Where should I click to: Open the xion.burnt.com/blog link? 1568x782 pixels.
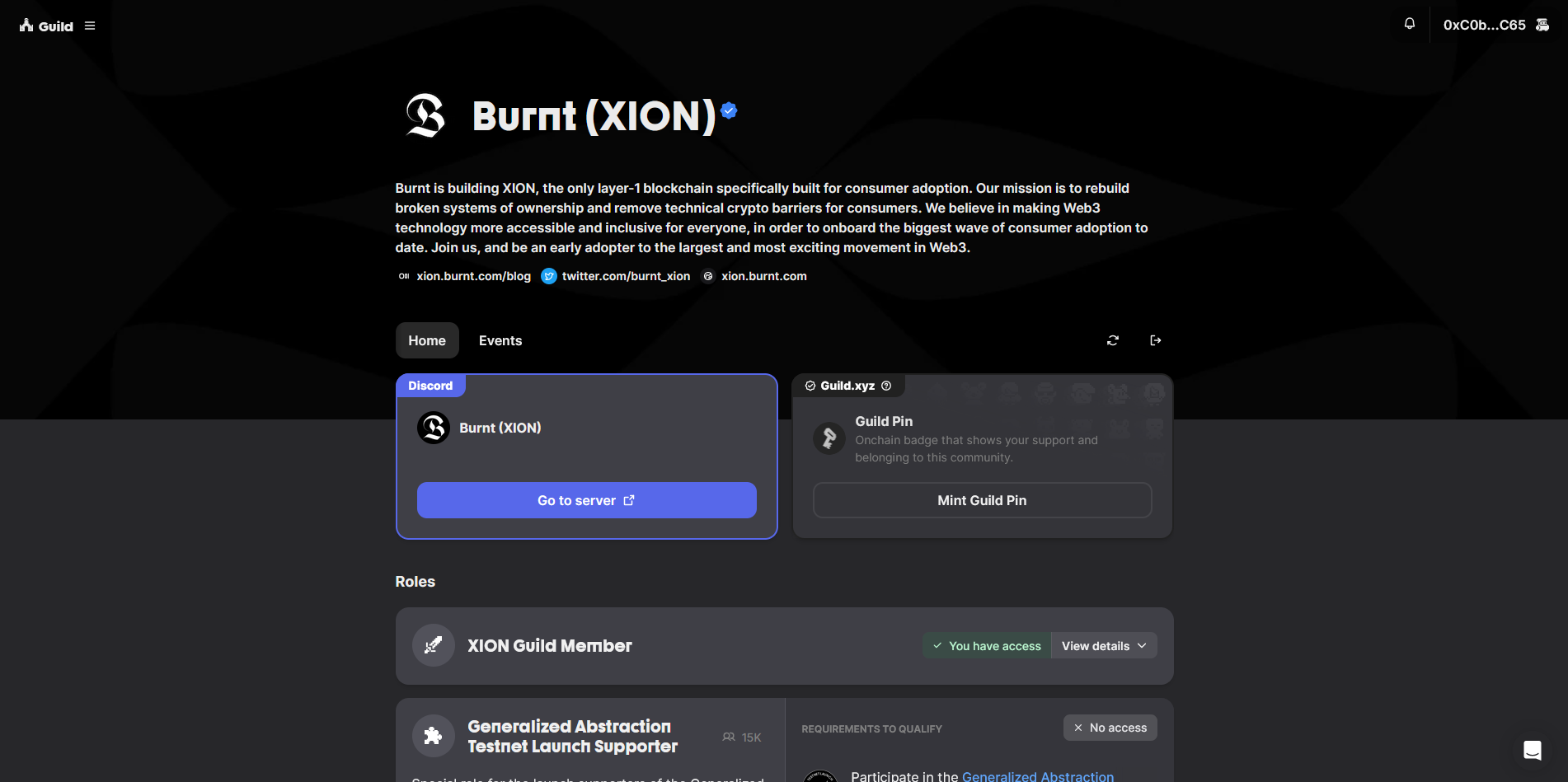click(472, 276)
